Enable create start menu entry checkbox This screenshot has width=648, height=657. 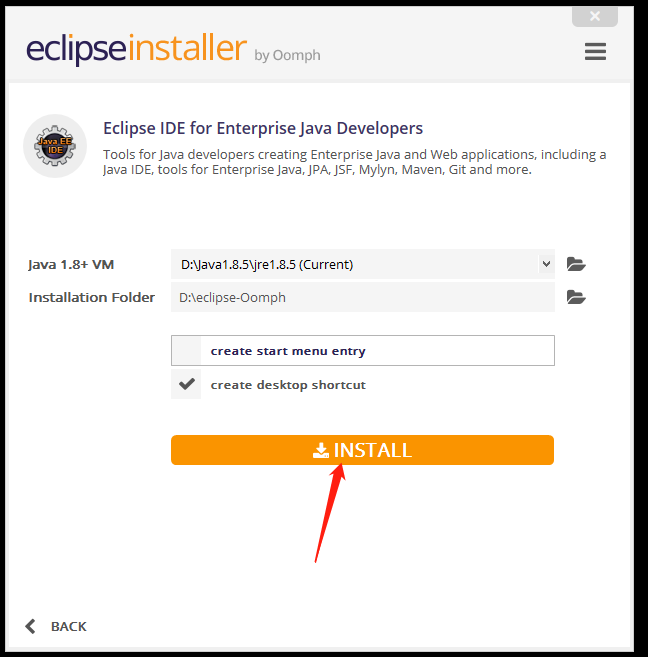pos(186,351)
